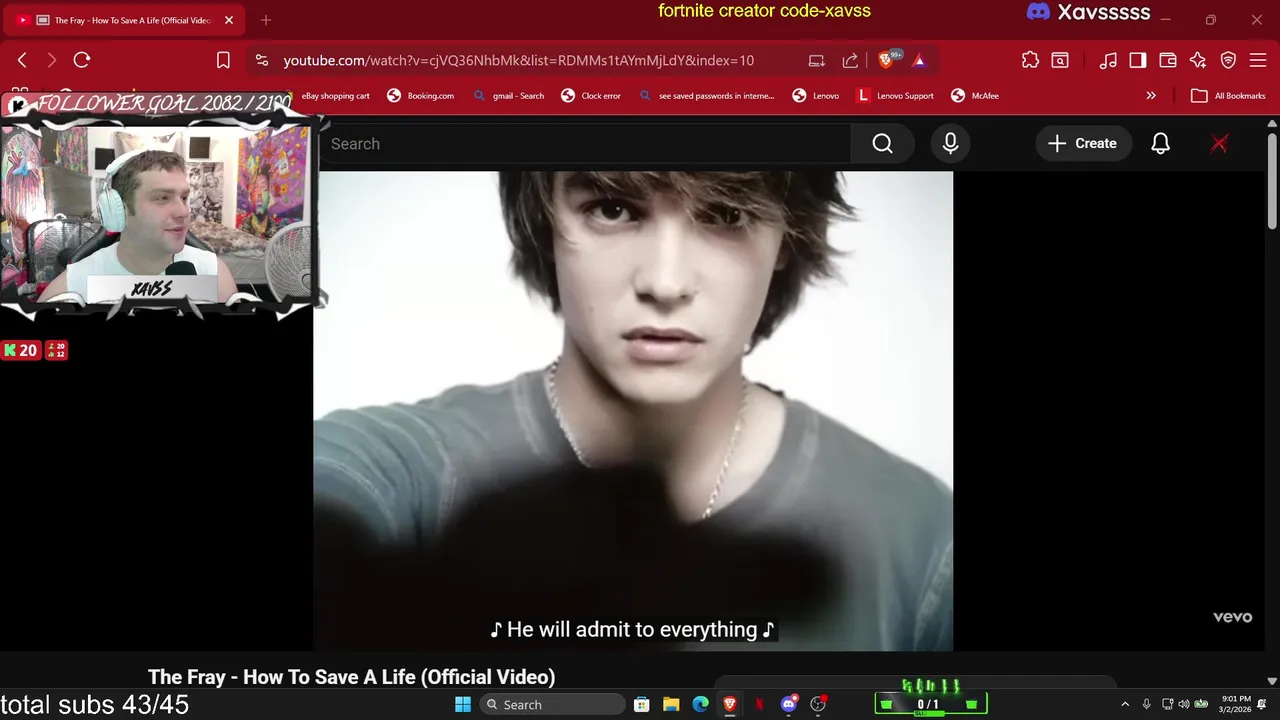Screen dimensions: 1280x720
Task: Open Brave Rewards triangle icon
Action: (x=919, y=60)
